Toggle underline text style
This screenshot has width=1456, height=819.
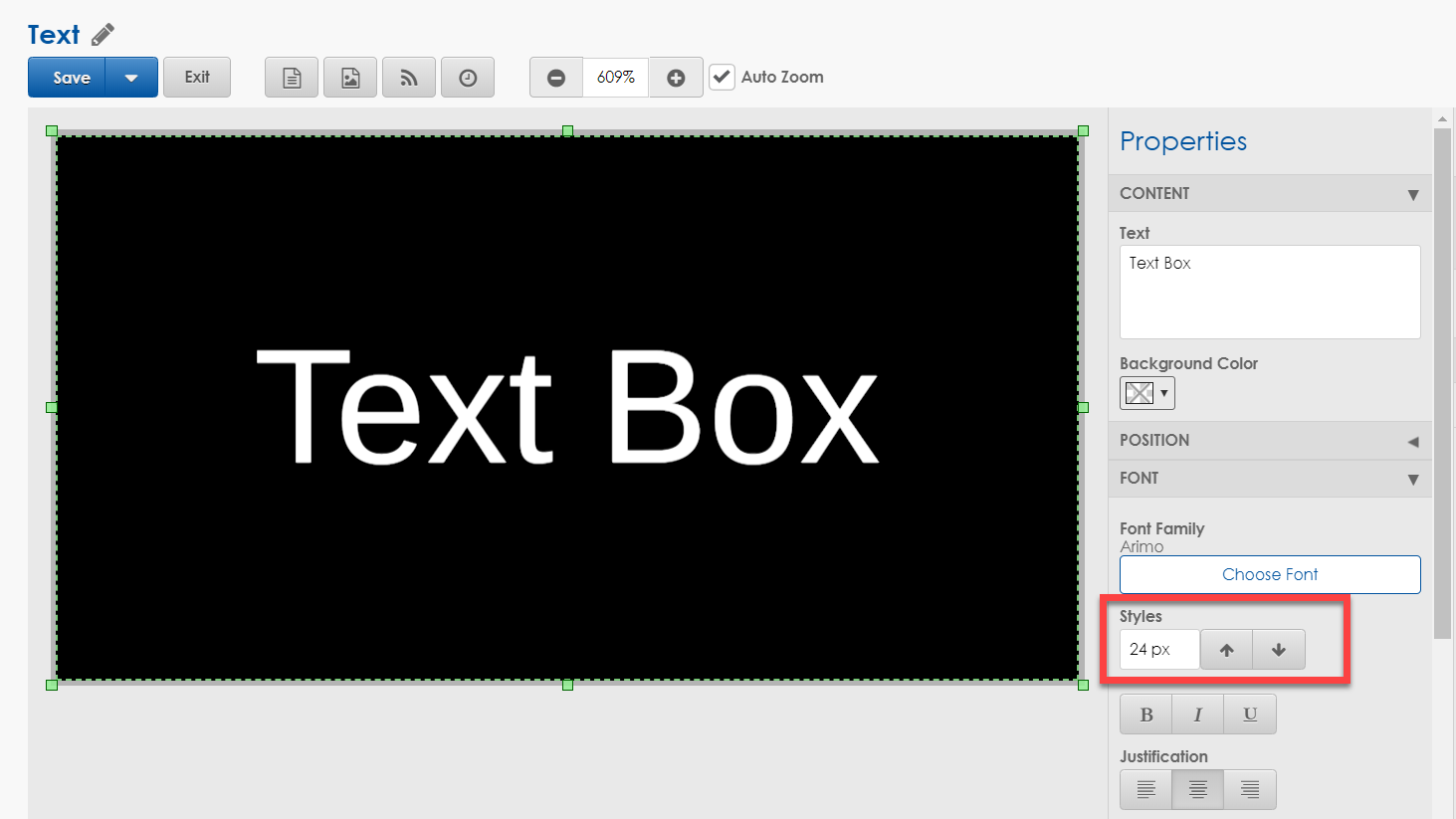(1250, 715)
